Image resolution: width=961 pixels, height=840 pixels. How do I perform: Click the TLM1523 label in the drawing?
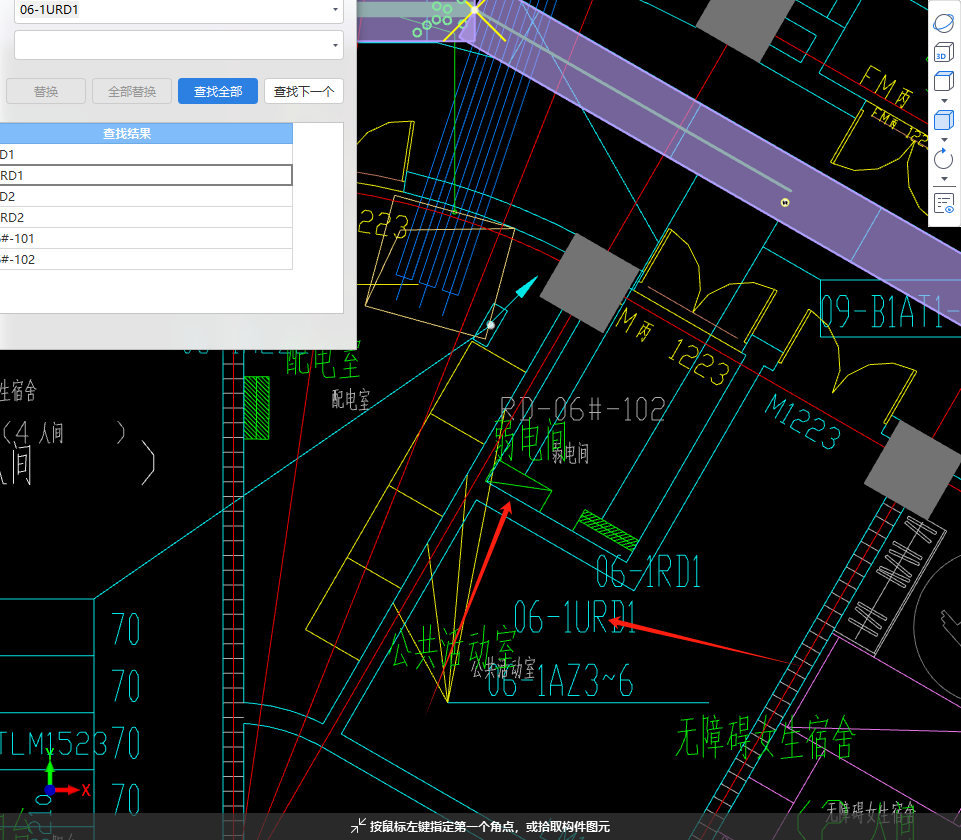(x=53, y=744)
